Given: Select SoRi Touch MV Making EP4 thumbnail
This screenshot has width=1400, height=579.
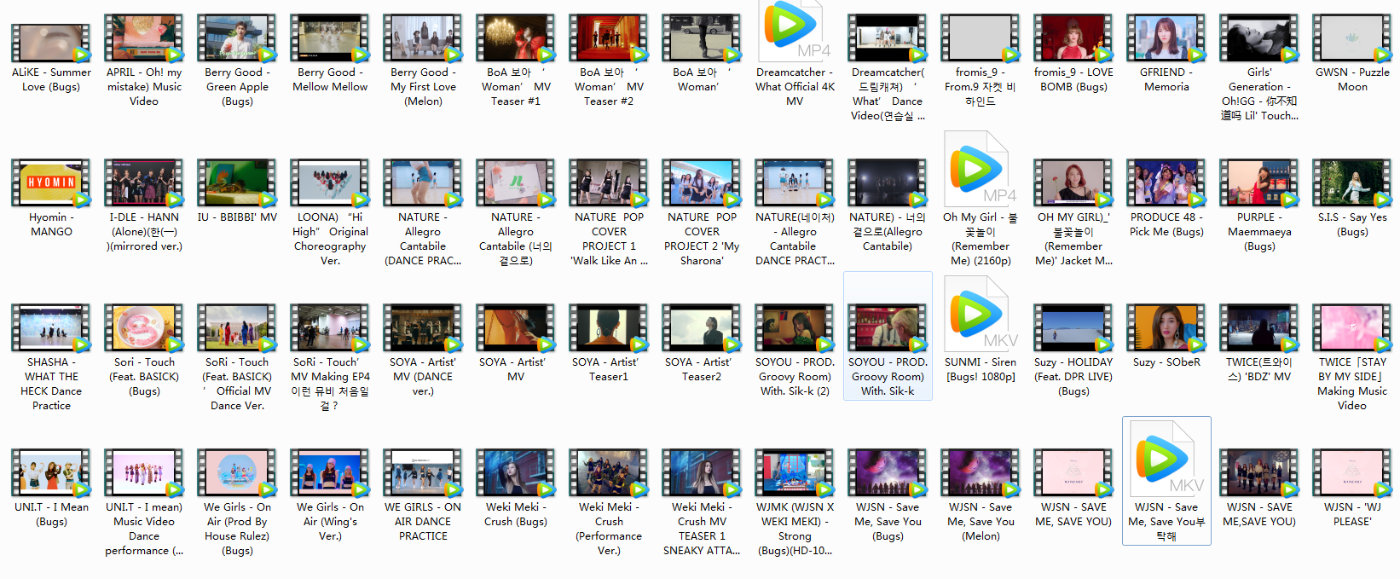Looking at the screenshot, I should (330, 328).
